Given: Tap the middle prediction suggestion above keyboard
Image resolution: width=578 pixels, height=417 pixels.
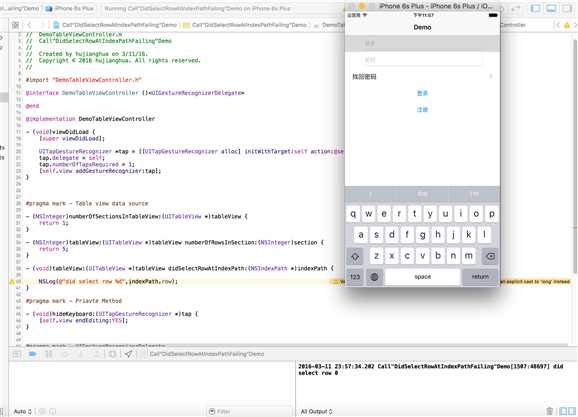Looking at the screenshot, I should click(422, 194).
